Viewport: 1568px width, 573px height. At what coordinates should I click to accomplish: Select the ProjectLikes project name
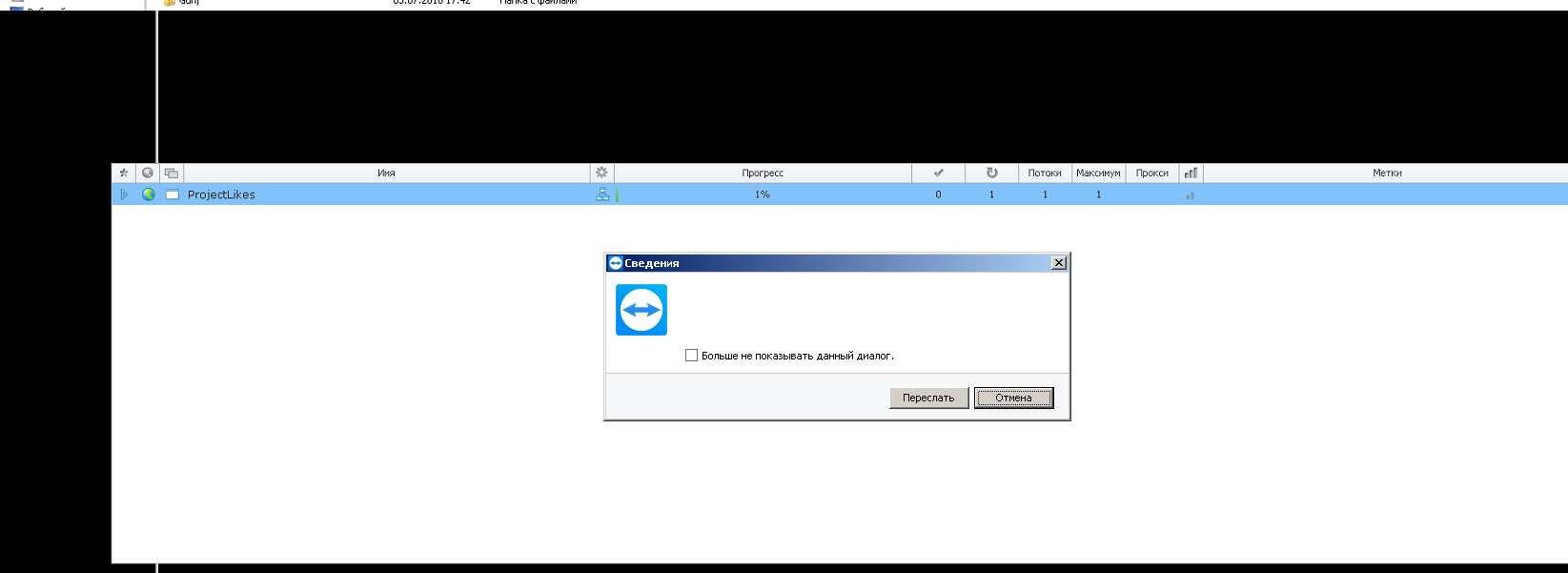click(x=221, y=194)
